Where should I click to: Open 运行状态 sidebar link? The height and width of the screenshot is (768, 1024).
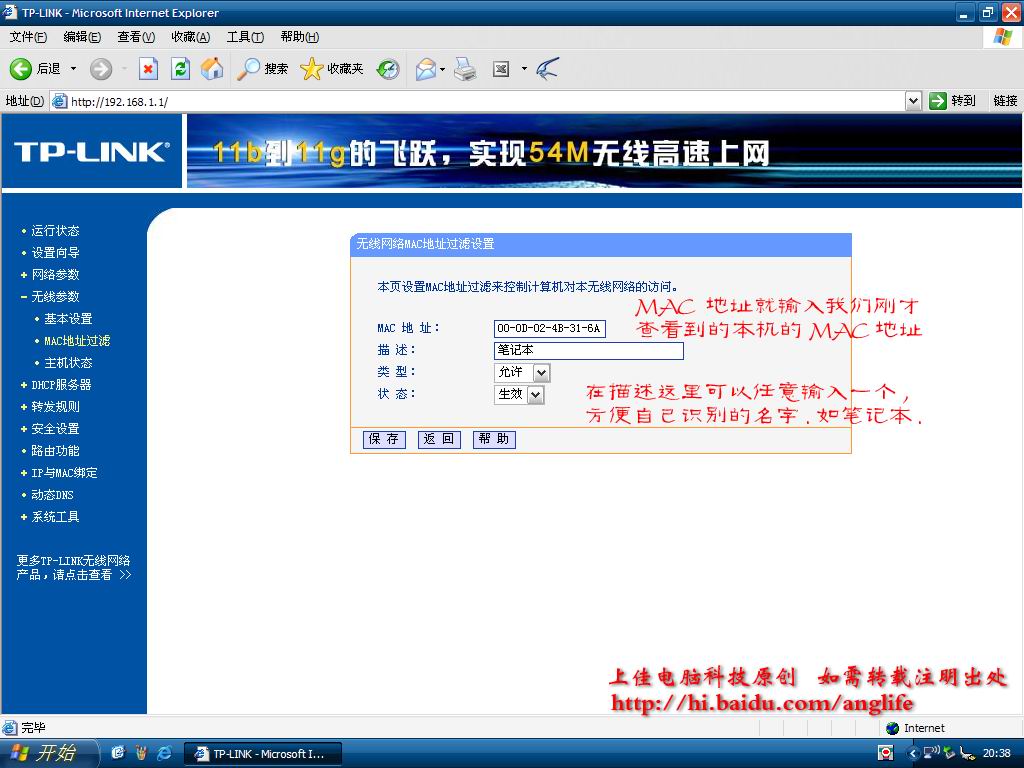55,231
